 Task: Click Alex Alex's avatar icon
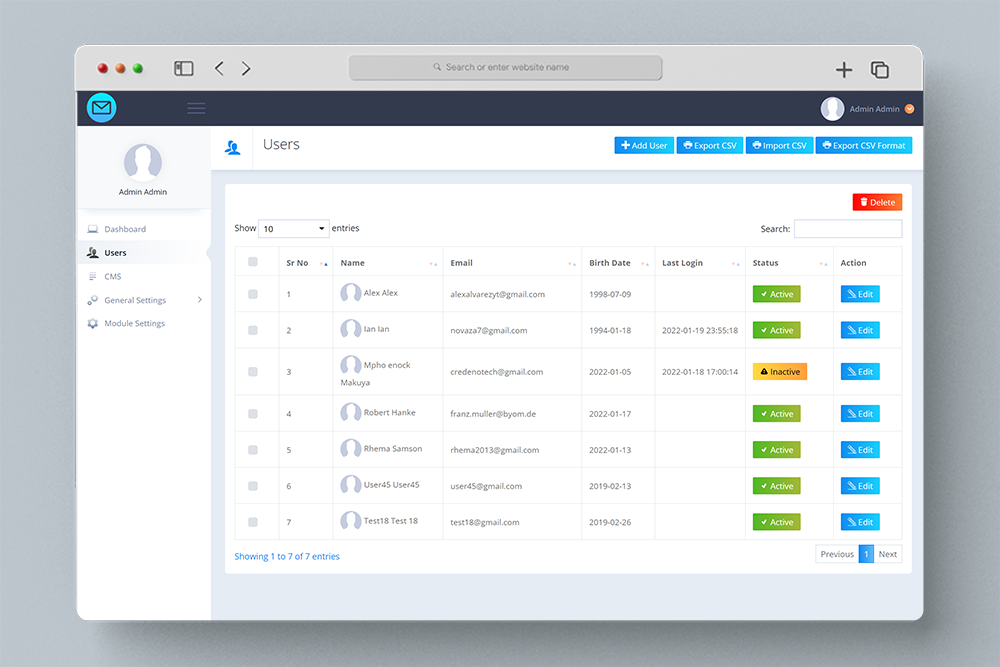351,293
